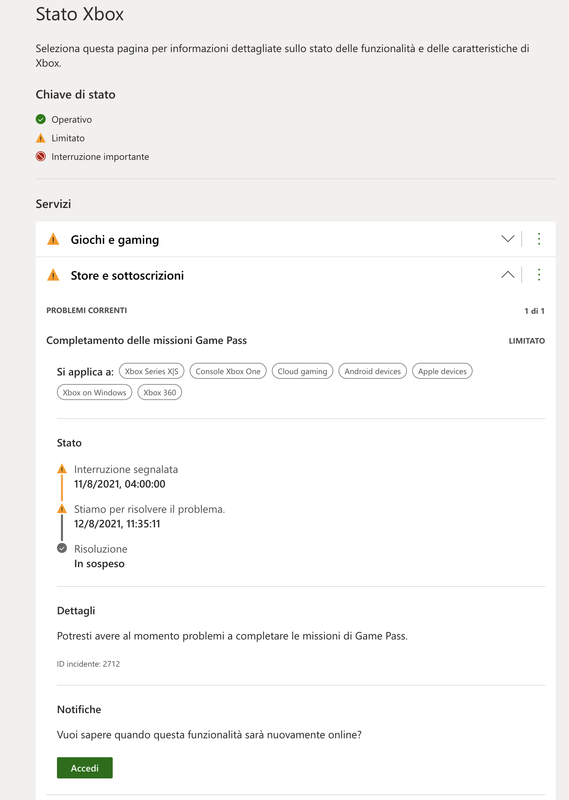The image size is (569, 800).
Task: Select the Cloud gaming tag
Action: 302,371
